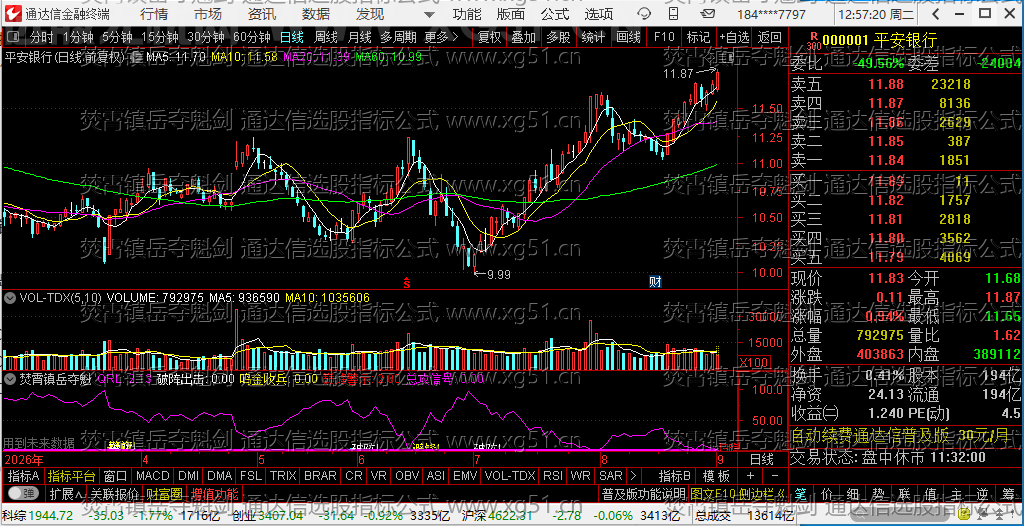Click the 000001 平安银行 stock title

pos(880,41)
